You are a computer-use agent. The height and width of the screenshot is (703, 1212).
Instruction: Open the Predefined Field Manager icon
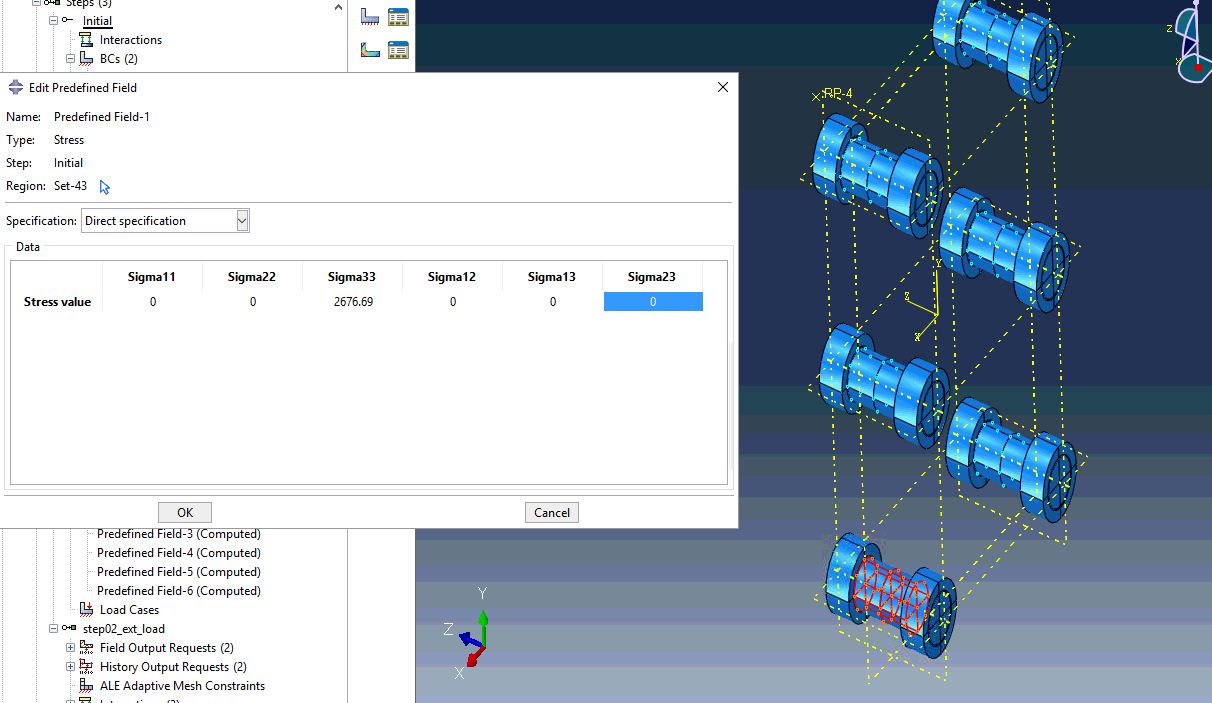[398, 49]
